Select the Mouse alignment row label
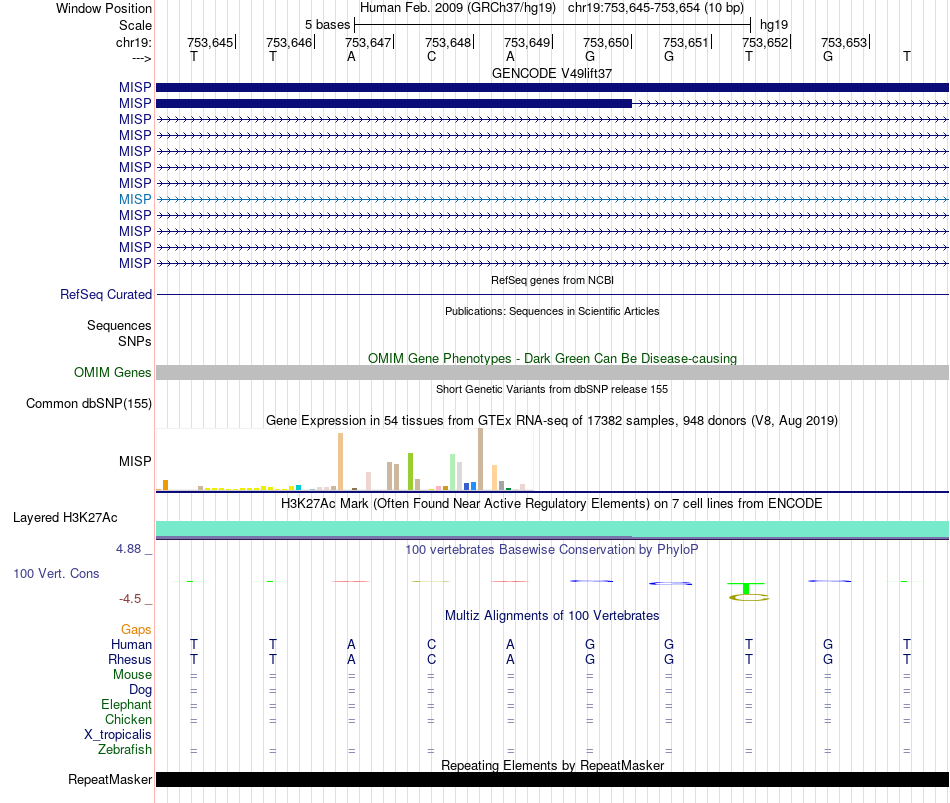Viewport: 950px width, 803px height. (132, 675)
